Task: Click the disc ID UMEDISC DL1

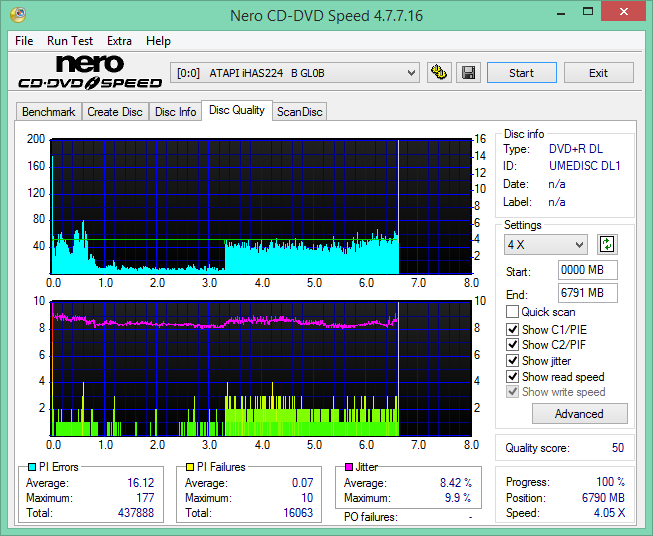Action: (x=584, y=166)
